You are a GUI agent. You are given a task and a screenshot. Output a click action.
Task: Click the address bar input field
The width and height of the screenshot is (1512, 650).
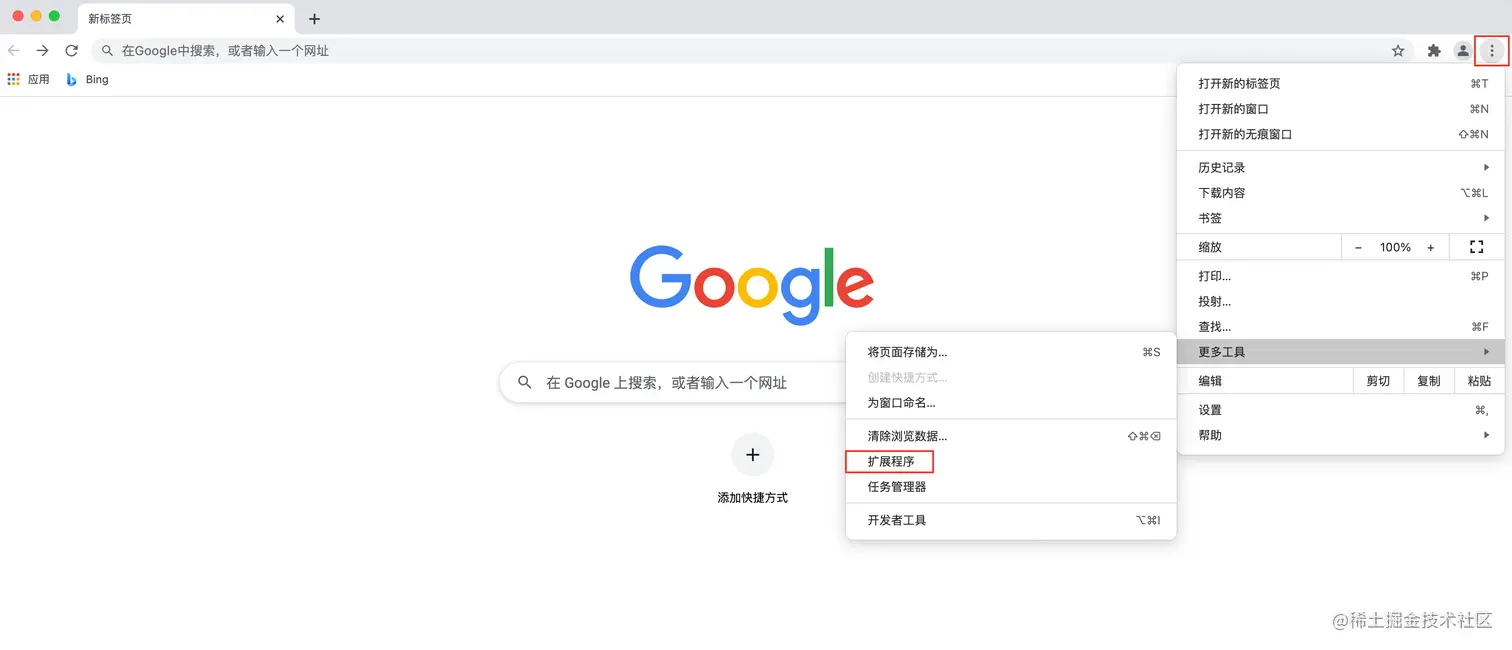[752, 51]
